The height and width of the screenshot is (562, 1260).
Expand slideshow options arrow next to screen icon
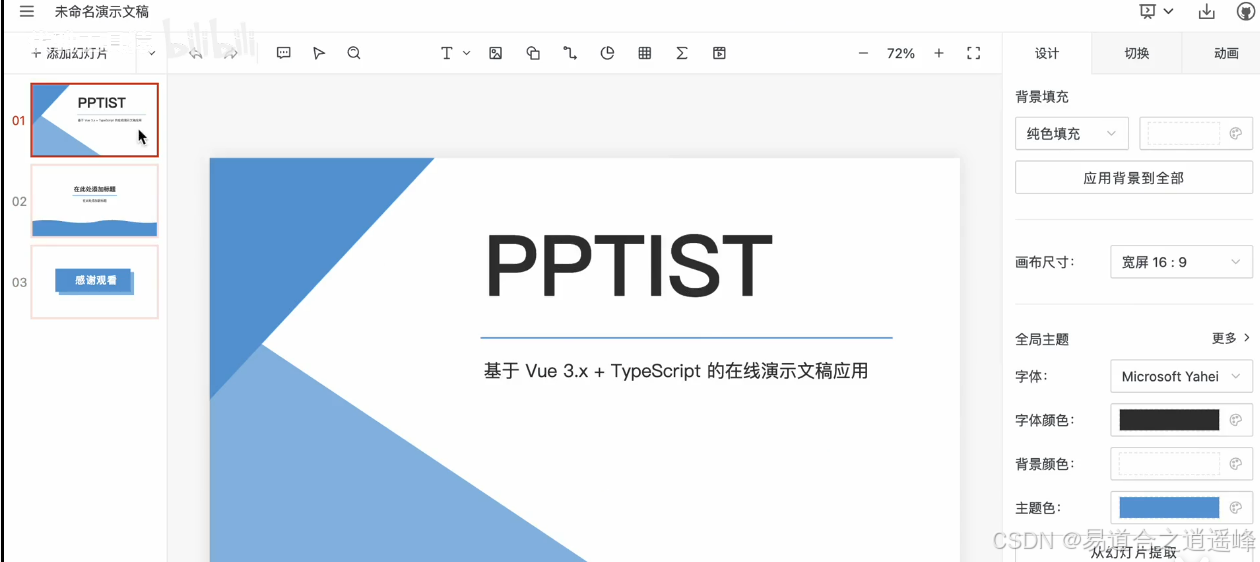click(1168, 12)
